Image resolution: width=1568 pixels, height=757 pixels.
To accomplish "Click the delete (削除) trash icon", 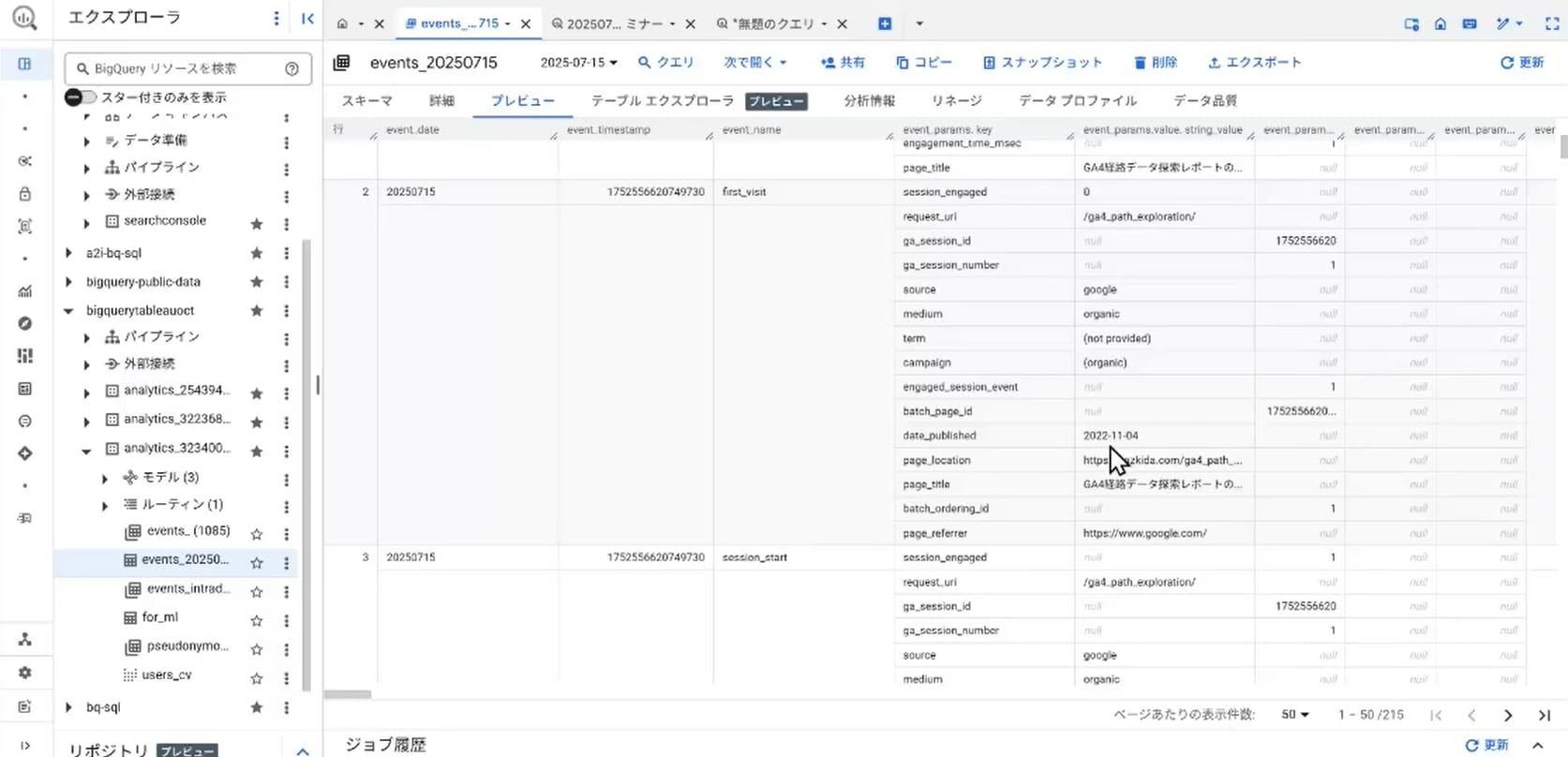I will tap(1140, 63).
